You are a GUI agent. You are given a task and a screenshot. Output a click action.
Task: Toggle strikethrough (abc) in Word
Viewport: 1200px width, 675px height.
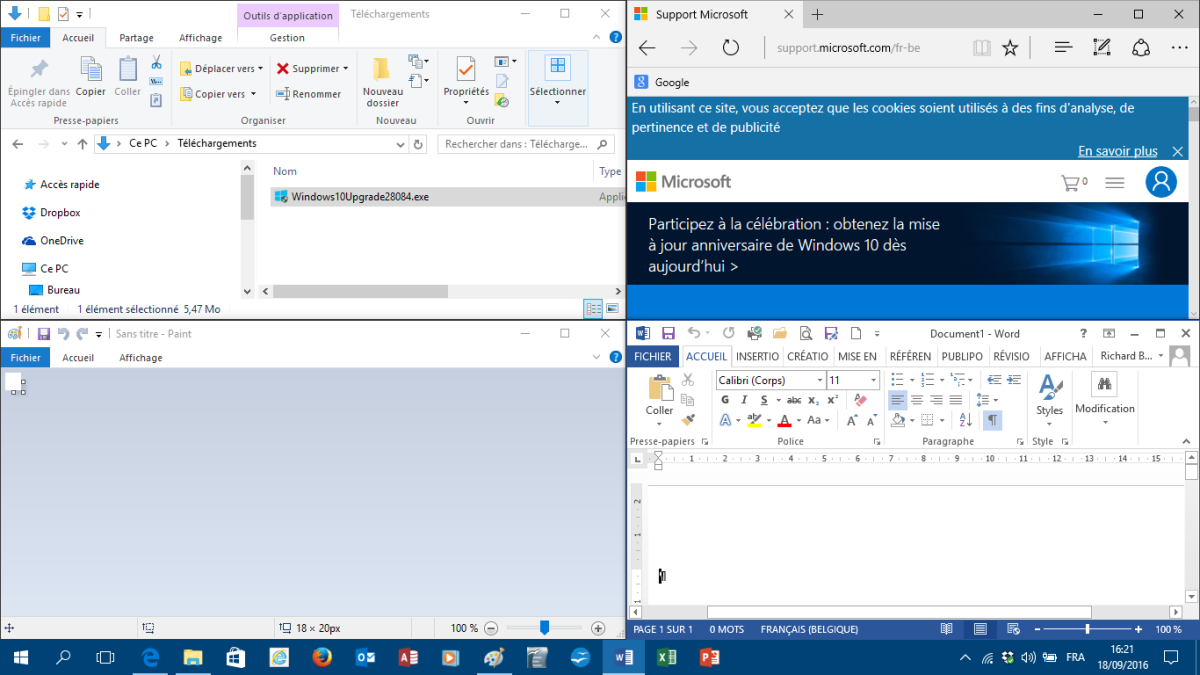point(794,400)
